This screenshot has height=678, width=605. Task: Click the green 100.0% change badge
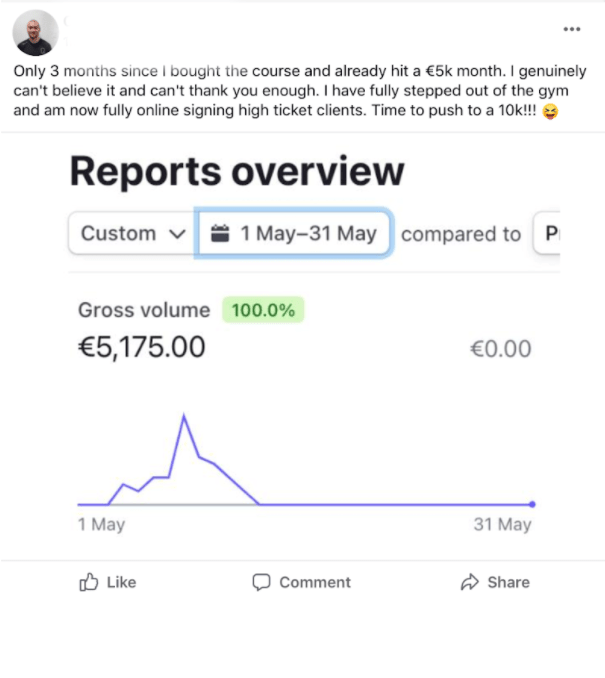click(x=263, y=310)
